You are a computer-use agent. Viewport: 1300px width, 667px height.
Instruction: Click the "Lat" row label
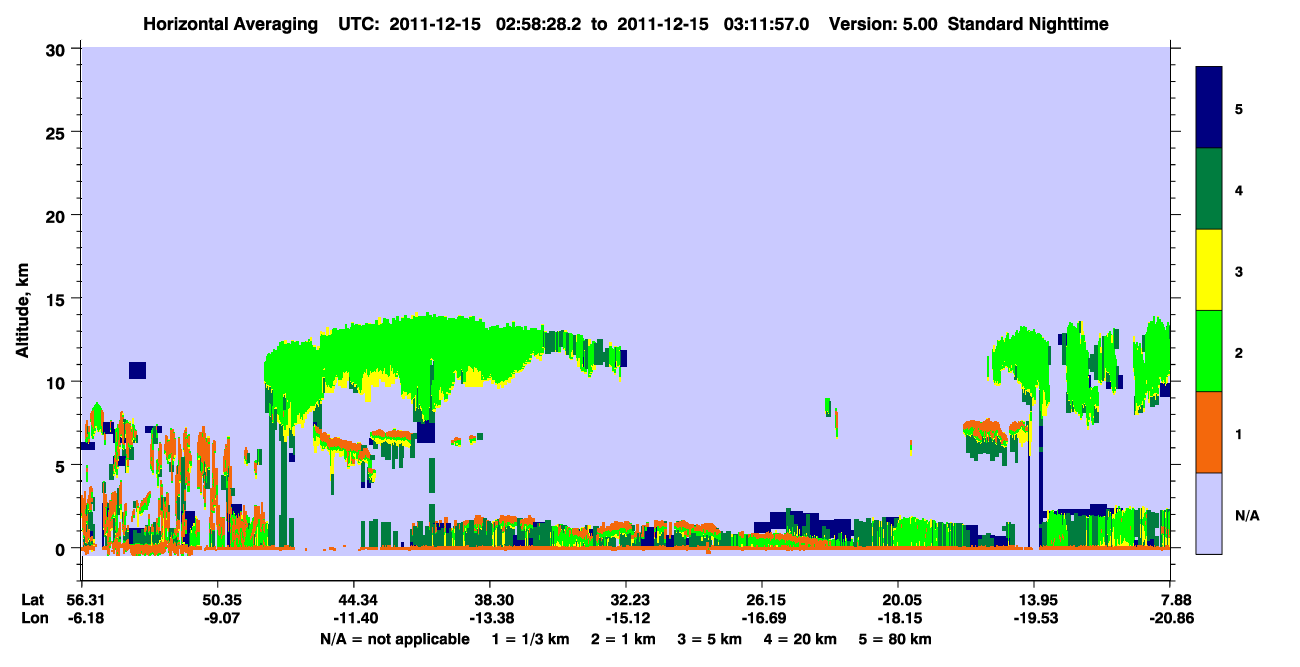pos(33,600)
